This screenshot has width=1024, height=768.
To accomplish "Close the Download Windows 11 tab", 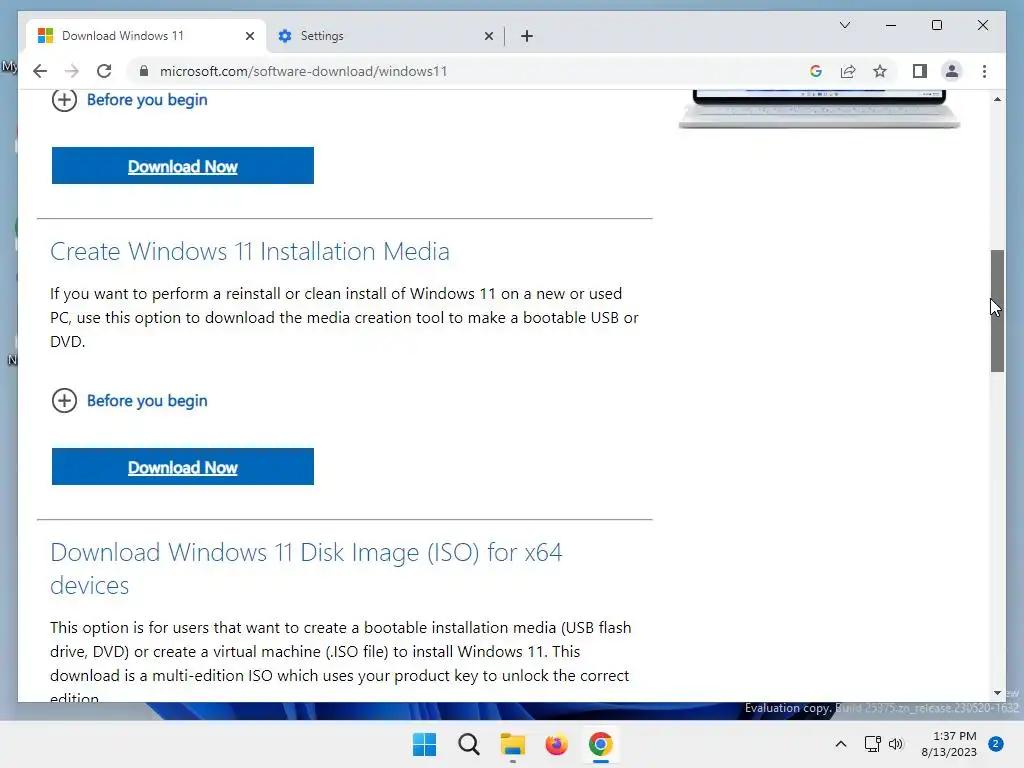I will pos(249,36).
